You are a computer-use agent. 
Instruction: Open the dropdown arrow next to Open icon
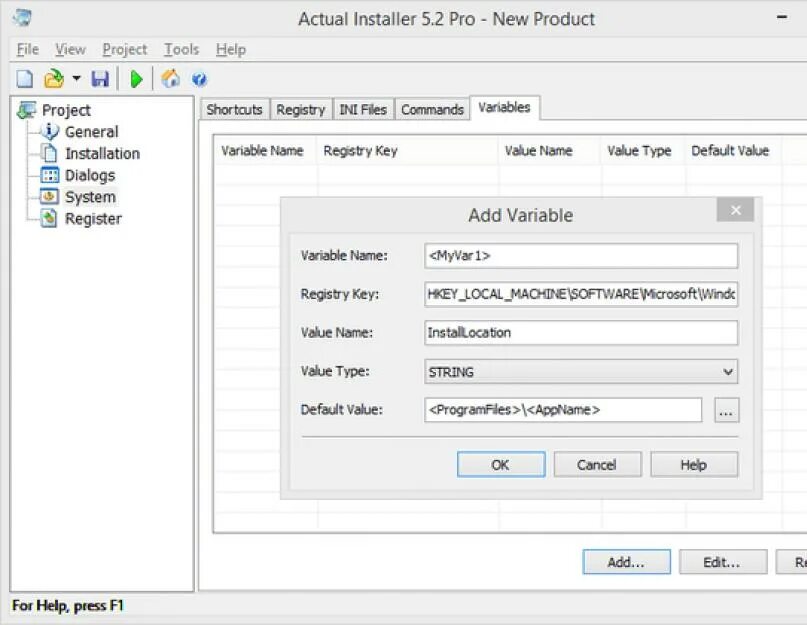[x=77, y=79]
